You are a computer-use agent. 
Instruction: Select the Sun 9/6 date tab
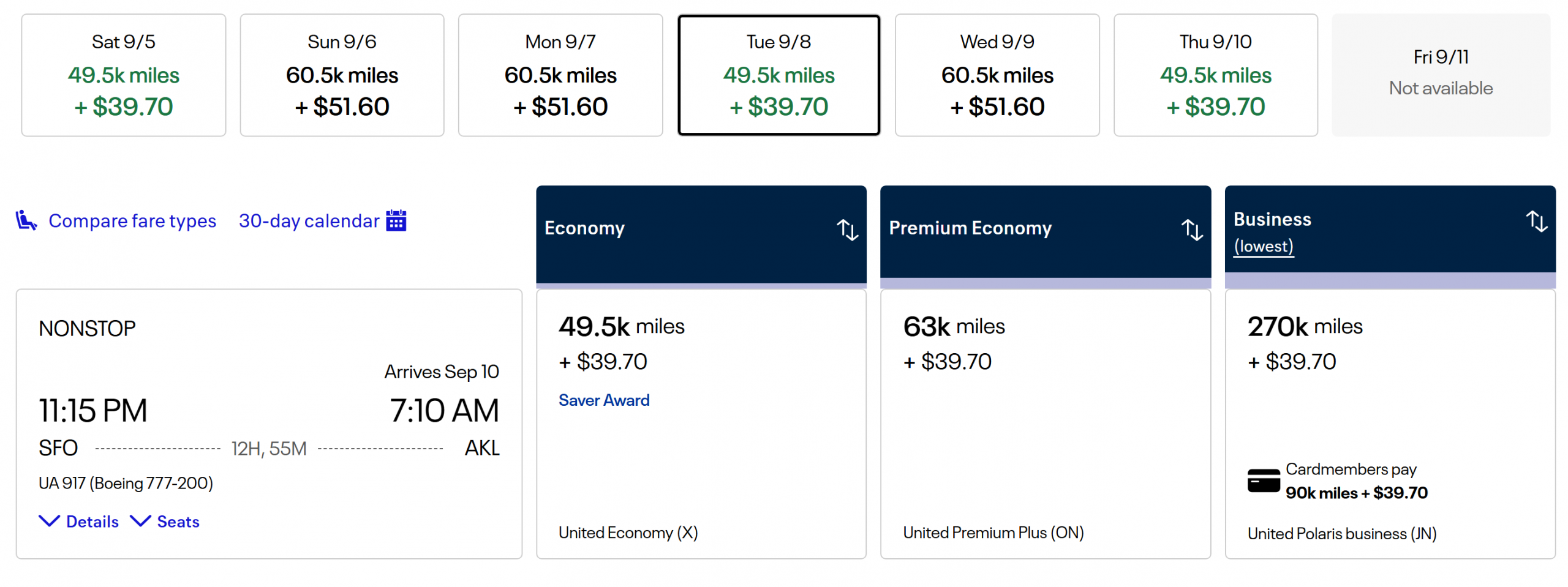pyautogui.click(x=342, y=75)
